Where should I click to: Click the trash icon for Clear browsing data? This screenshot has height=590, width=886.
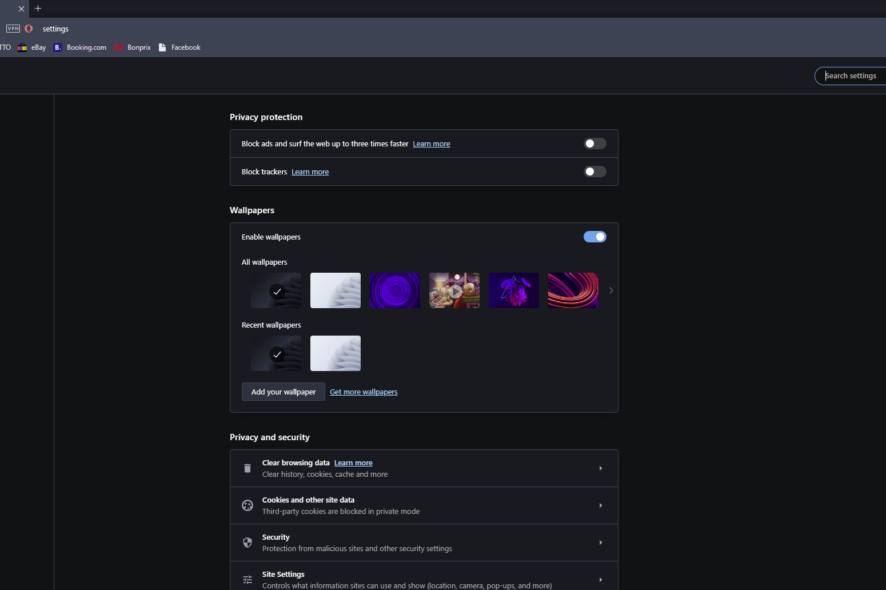point(247,468)
